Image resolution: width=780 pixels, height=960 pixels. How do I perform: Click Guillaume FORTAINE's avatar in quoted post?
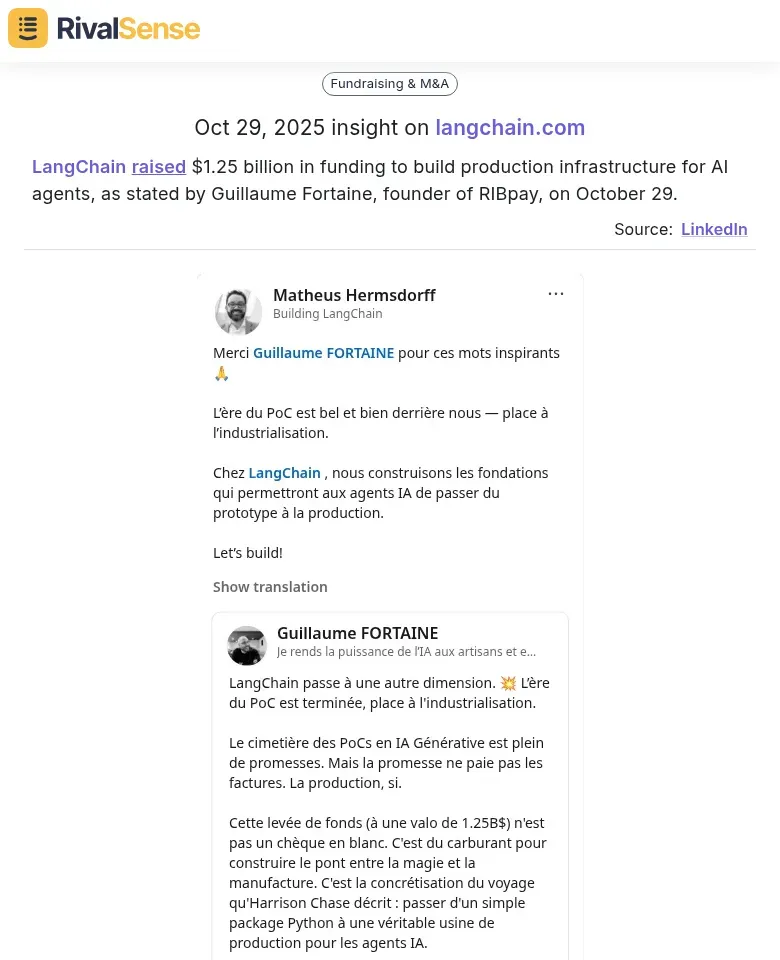point(246,645)
